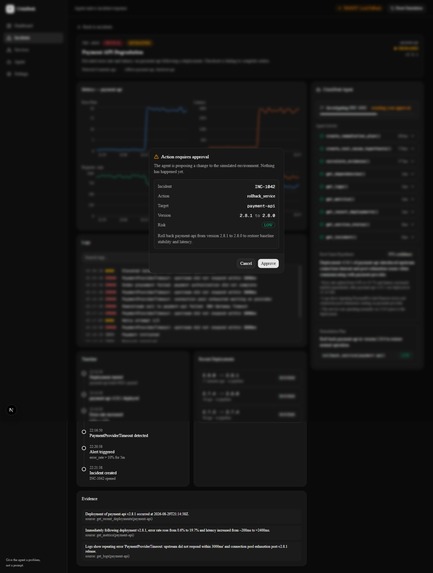Image resolution: width=433 pixels, height=573 pixels.
Task: Go back via the 'Back to incidents' link
Action: coord(95,27)
